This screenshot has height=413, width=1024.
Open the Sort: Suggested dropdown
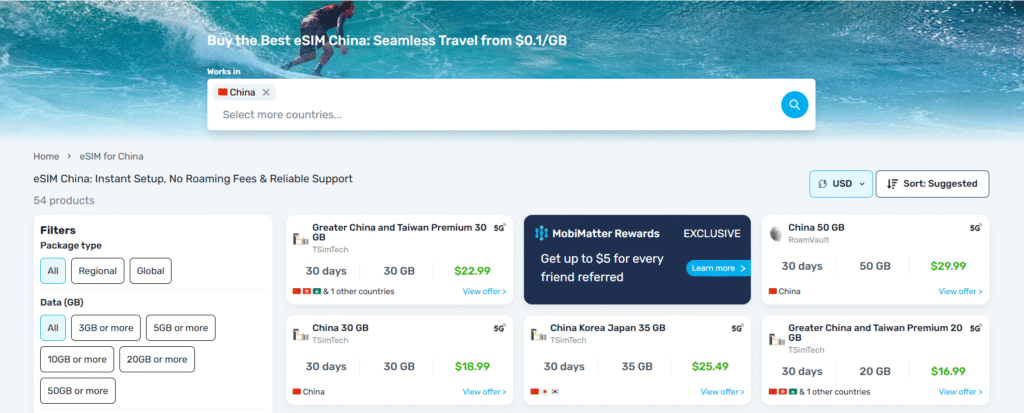(933, 184)
